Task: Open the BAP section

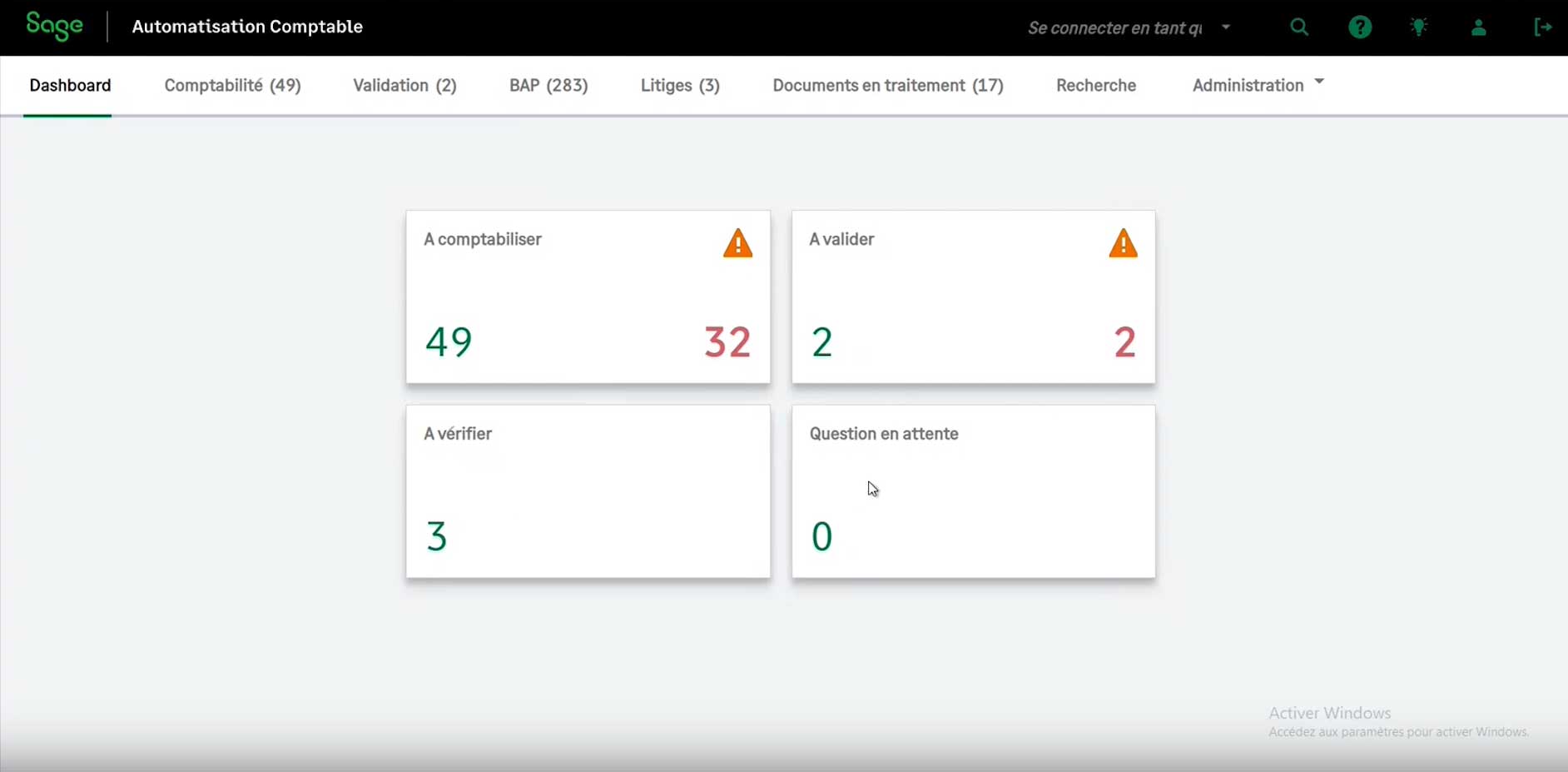Action: tap(548, 85)
